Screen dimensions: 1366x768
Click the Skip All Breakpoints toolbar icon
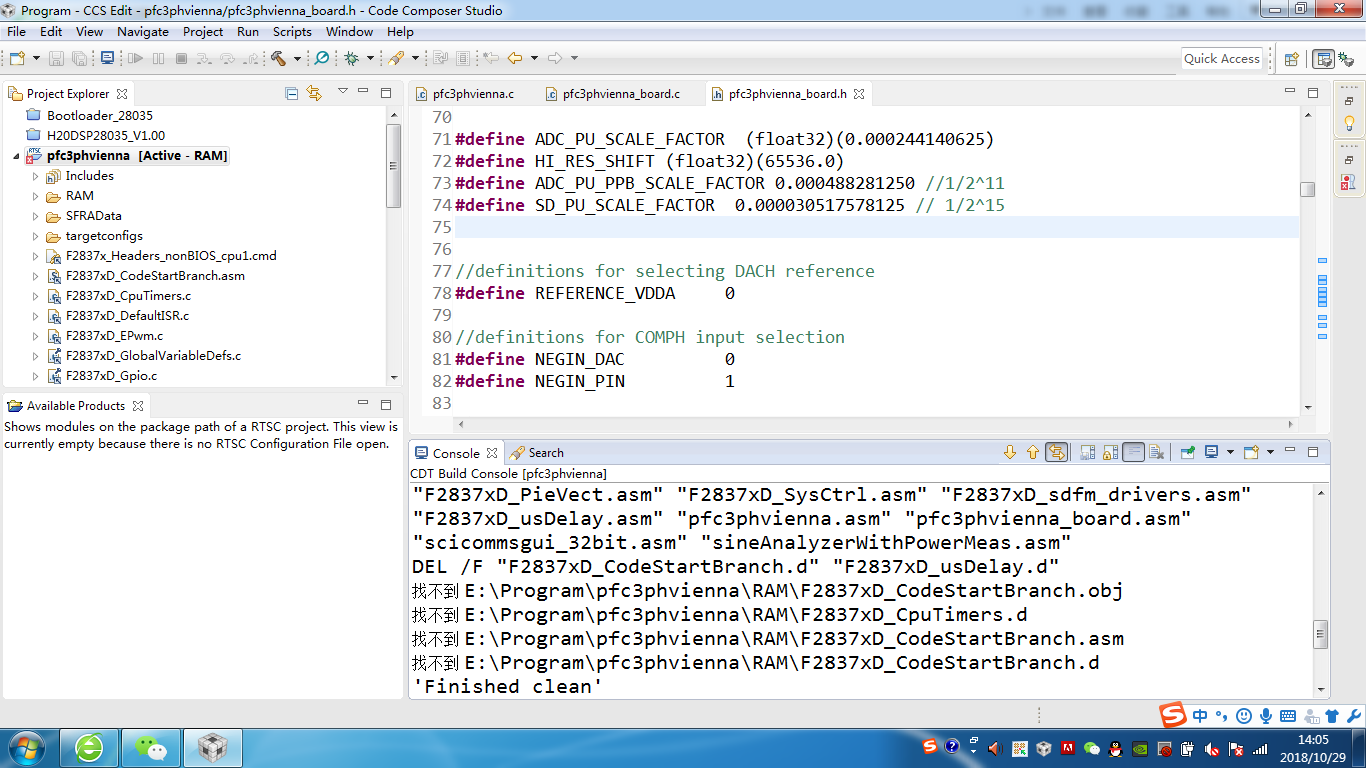321,59
